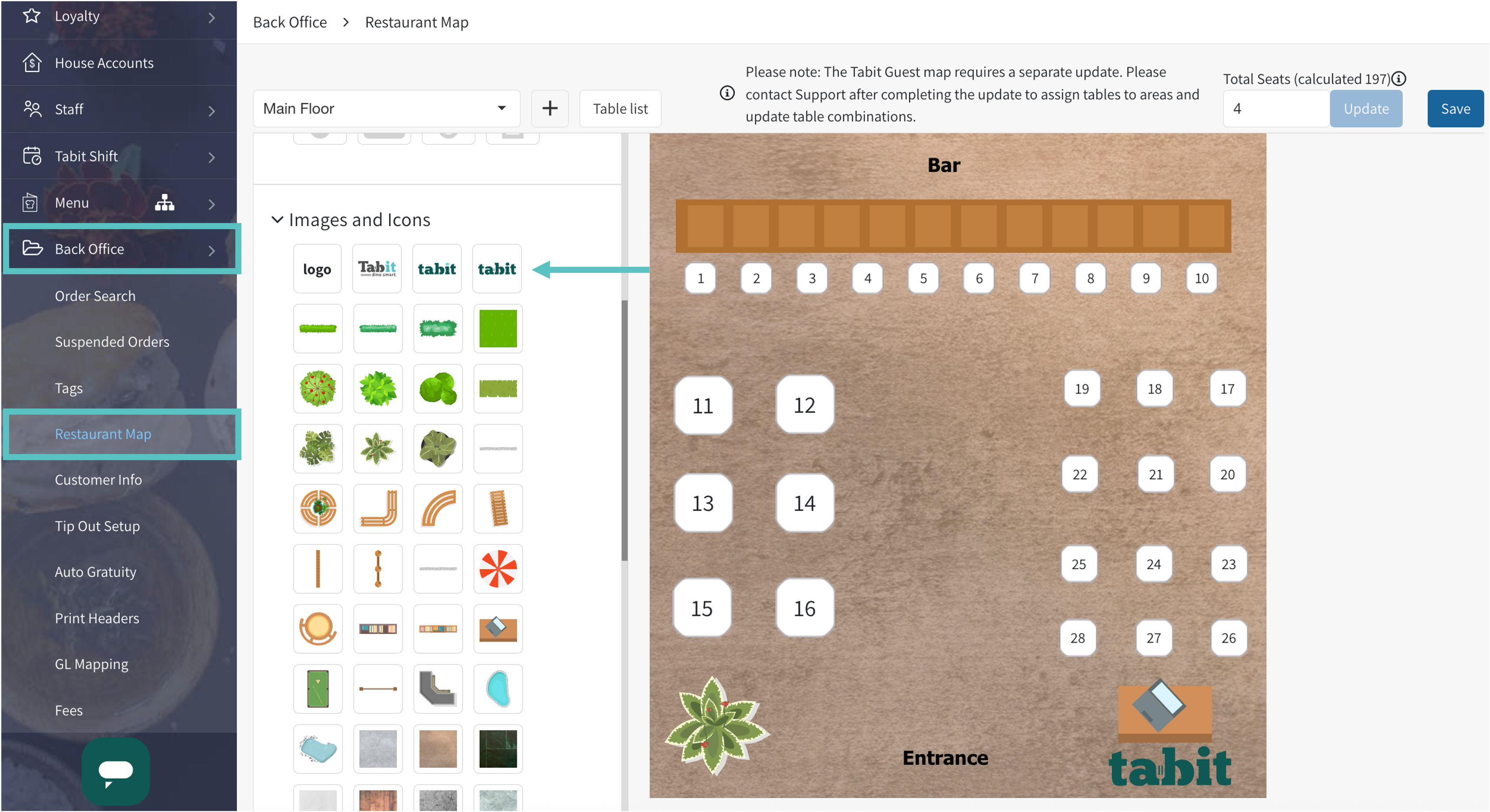
Task: Go to Tip Out Setup
Action: (x=97, y=526)
